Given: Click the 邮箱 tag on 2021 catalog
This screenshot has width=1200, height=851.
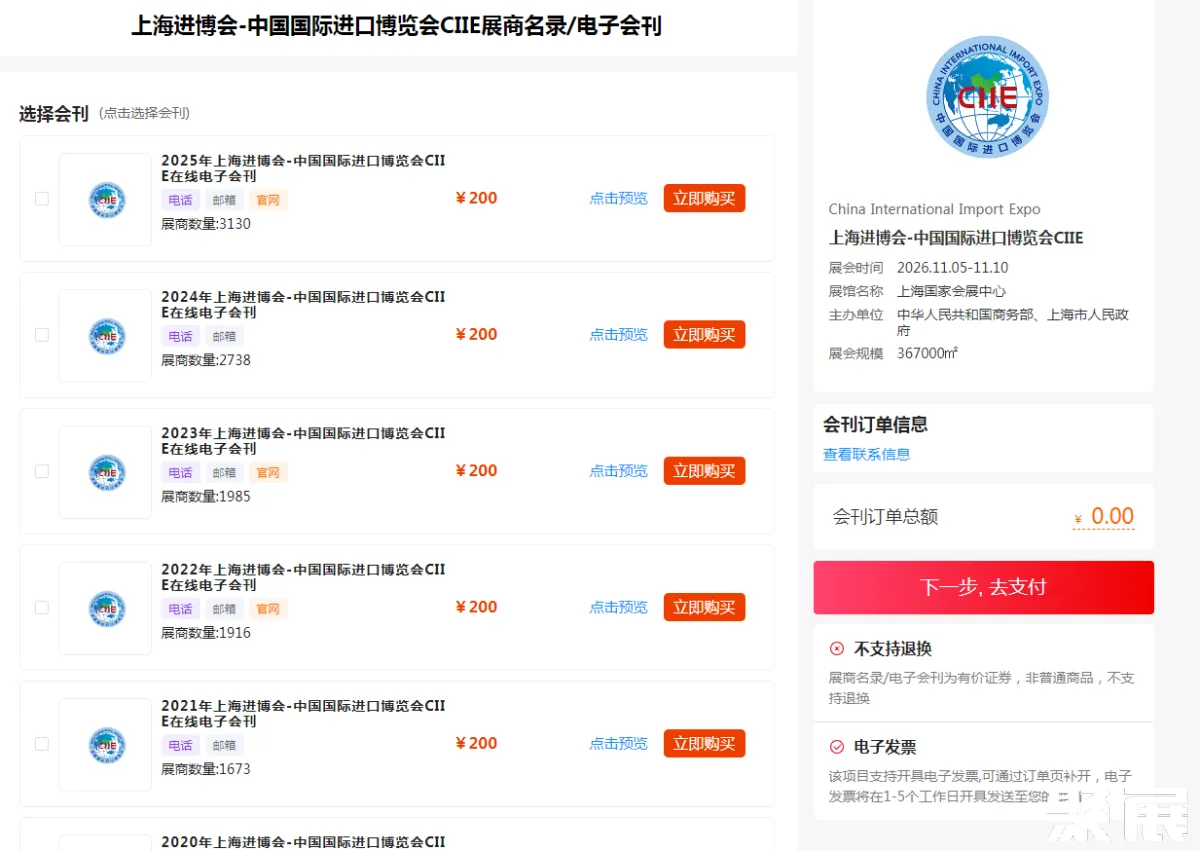Looking at the screenshot, I should coord(224,745).
